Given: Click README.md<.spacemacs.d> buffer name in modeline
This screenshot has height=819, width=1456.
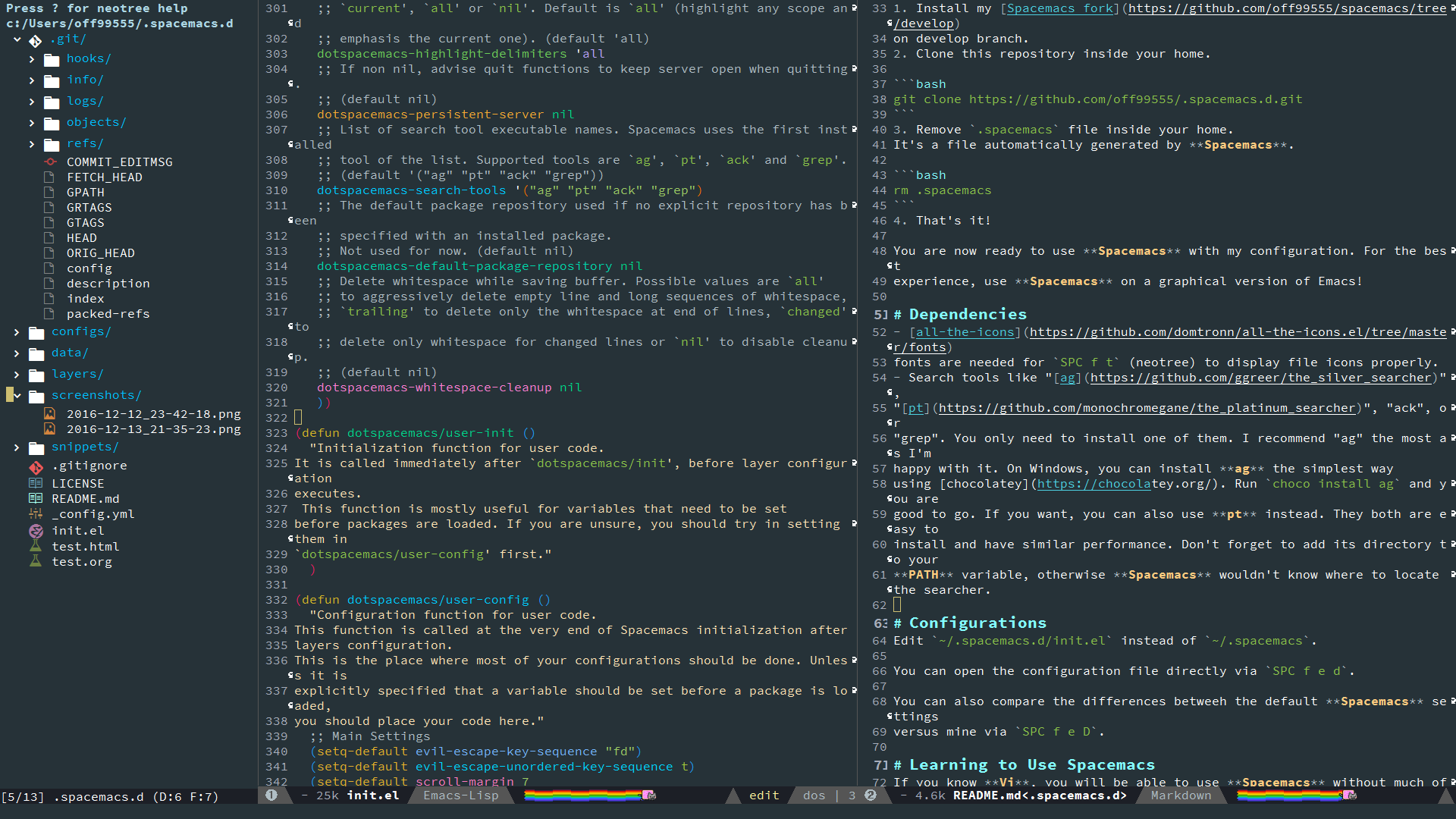Looking at the screenshot, I should coord(1040,795).
